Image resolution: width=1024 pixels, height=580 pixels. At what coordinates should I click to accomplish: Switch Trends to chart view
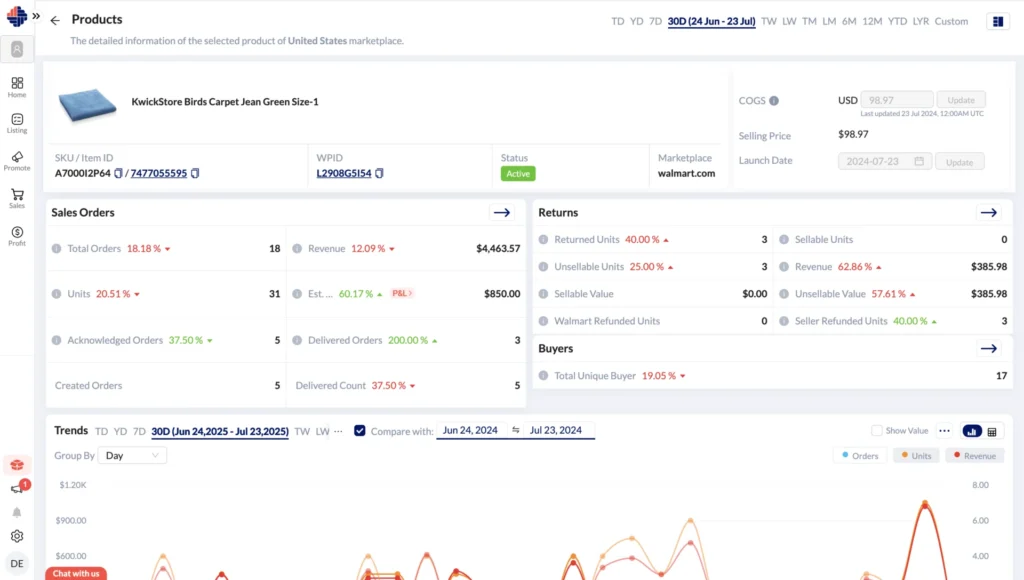(x=972, y=431)
